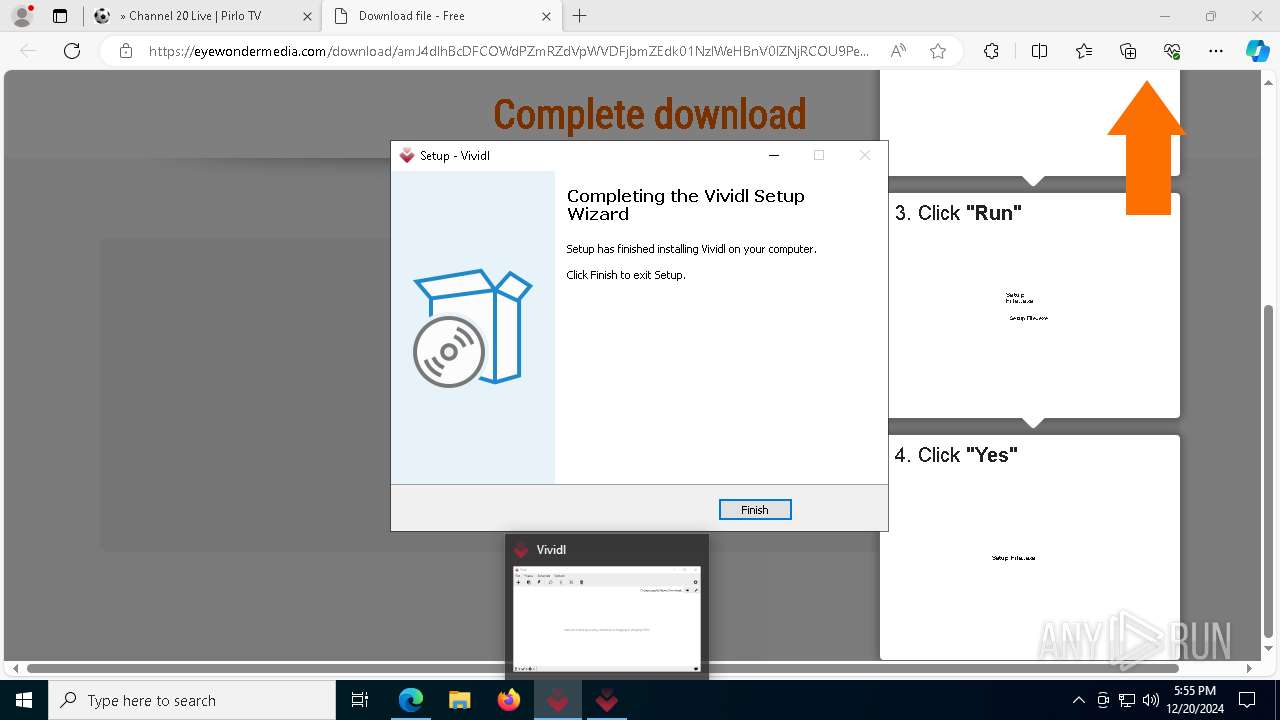Click the 'Complete download' heading

click(650, 114)
